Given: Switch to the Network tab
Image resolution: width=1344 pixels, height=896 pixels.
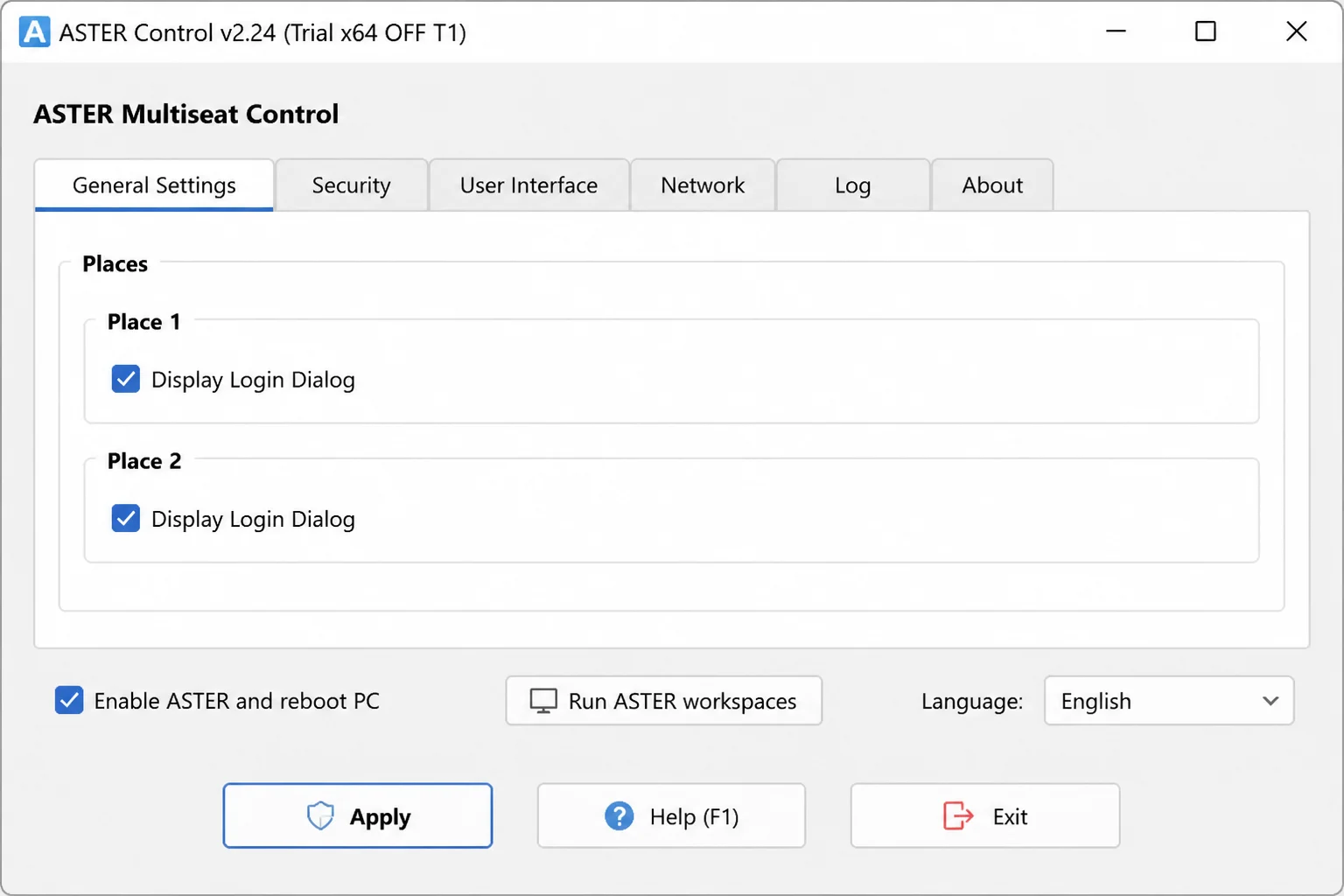Looking at the screenshot, I should [703, 185].
